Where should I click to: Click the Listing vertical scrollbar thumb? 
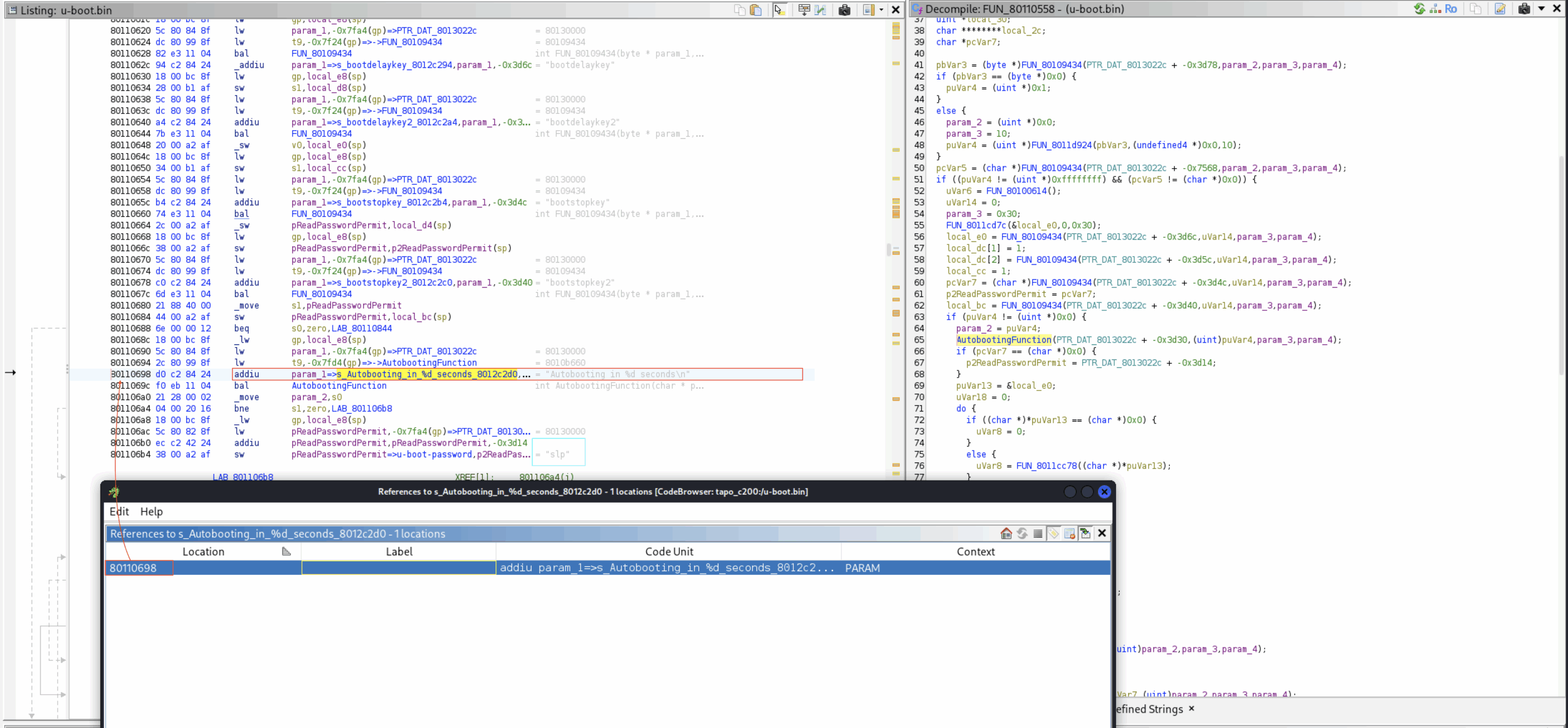tap(888, 250)
